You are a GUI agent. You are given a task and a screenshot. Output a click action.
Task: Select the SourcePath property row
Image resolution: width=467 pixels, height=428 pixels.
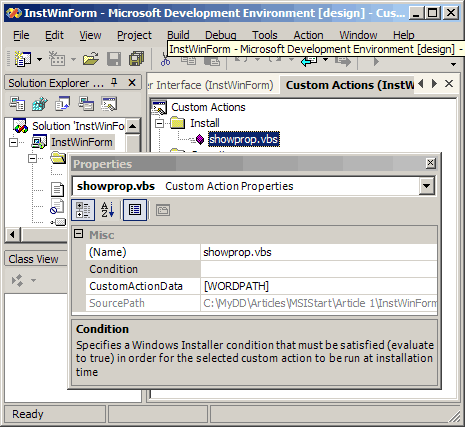point(261,303)
